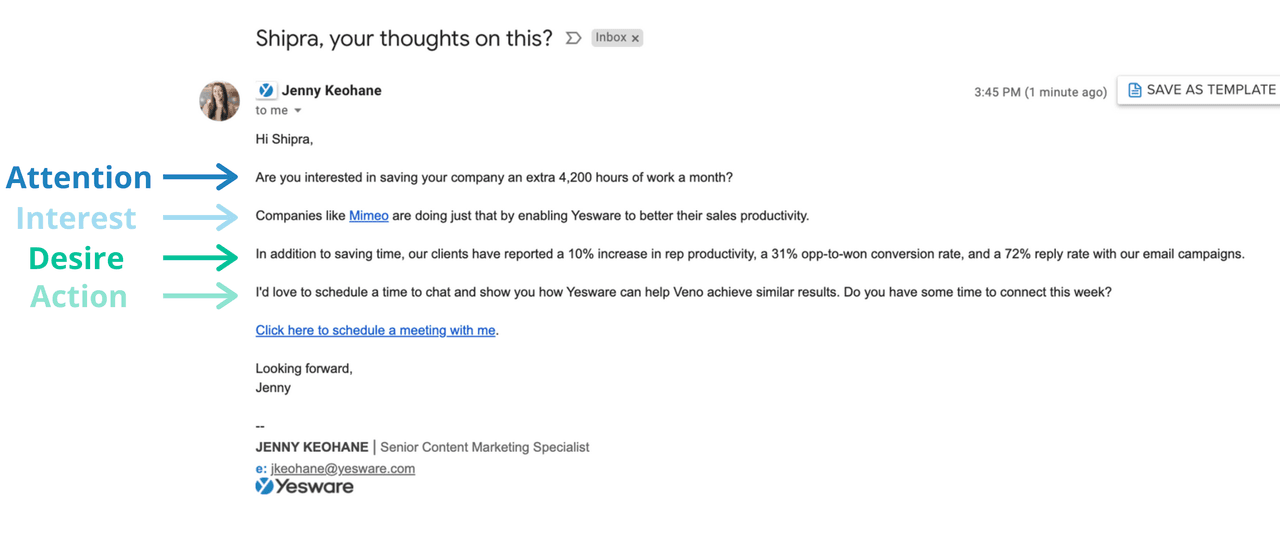Click the bold JENNY KEOHANE signature name
This screenshot has width=1280, height=539.
click(x=311, y=447)
